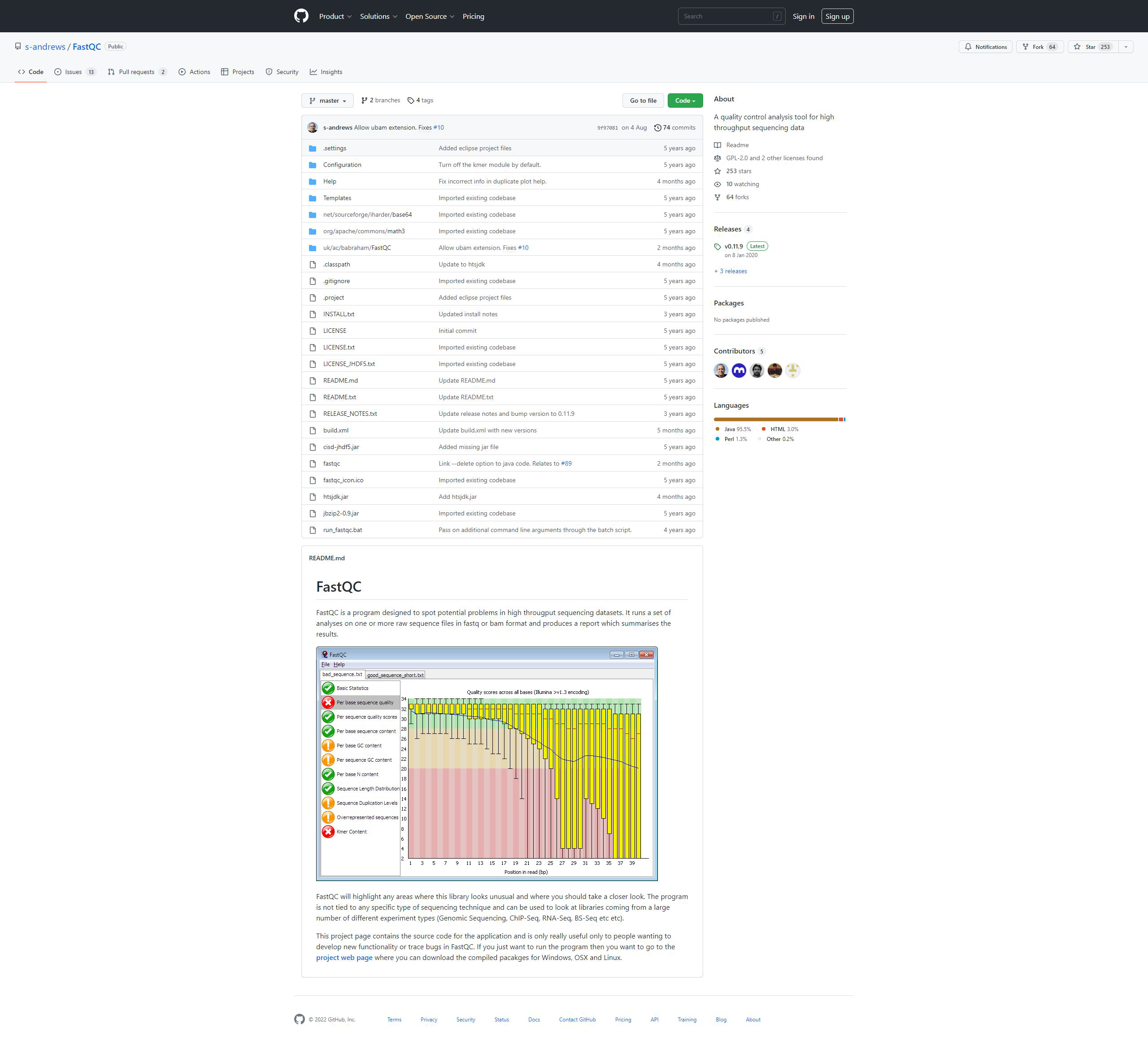Switch to the Projects tab
This screenshot has height=1047, width=1148.
coord(238,72)
